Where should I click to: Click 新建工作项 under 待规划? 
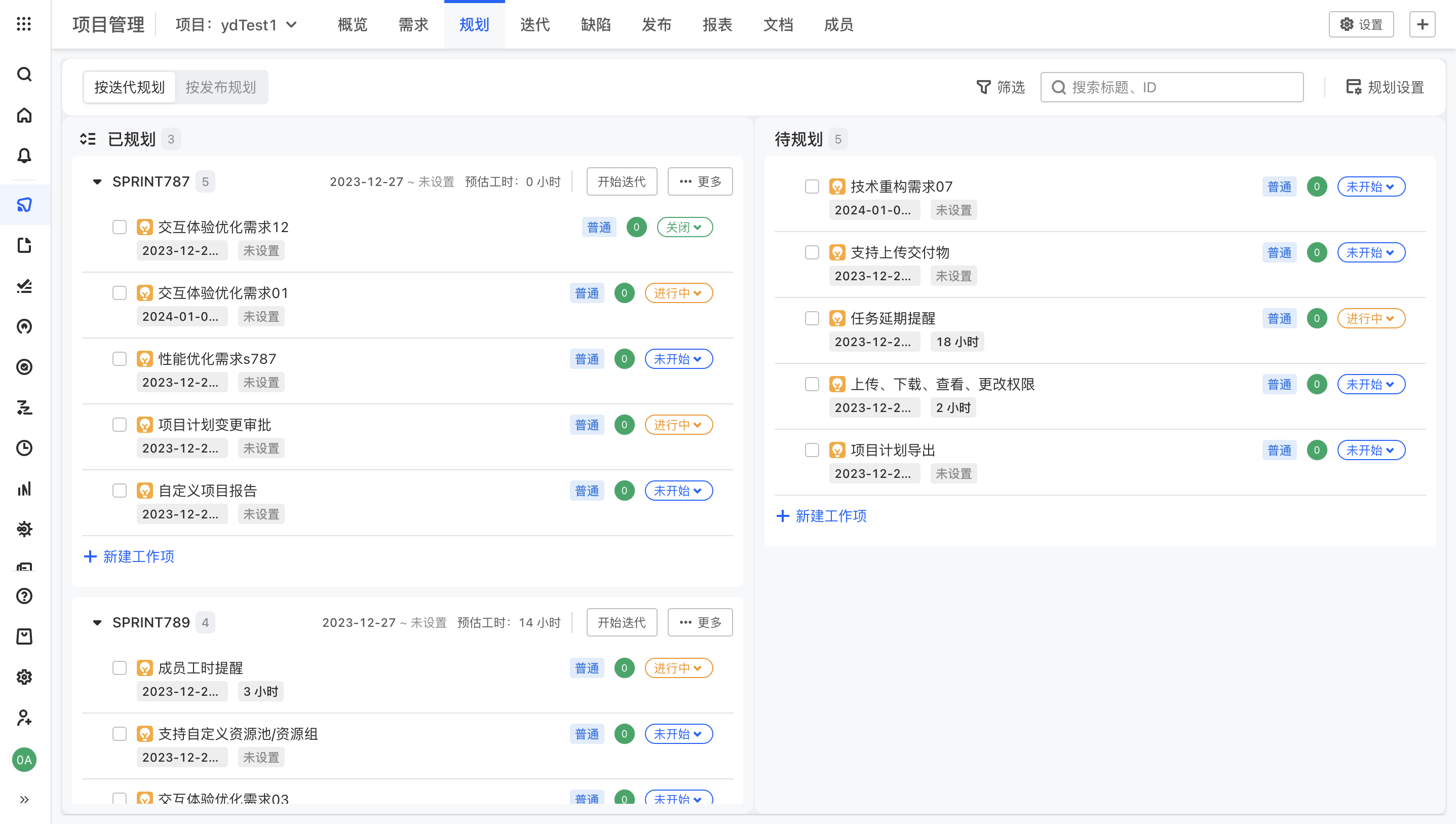click(821, 515)
